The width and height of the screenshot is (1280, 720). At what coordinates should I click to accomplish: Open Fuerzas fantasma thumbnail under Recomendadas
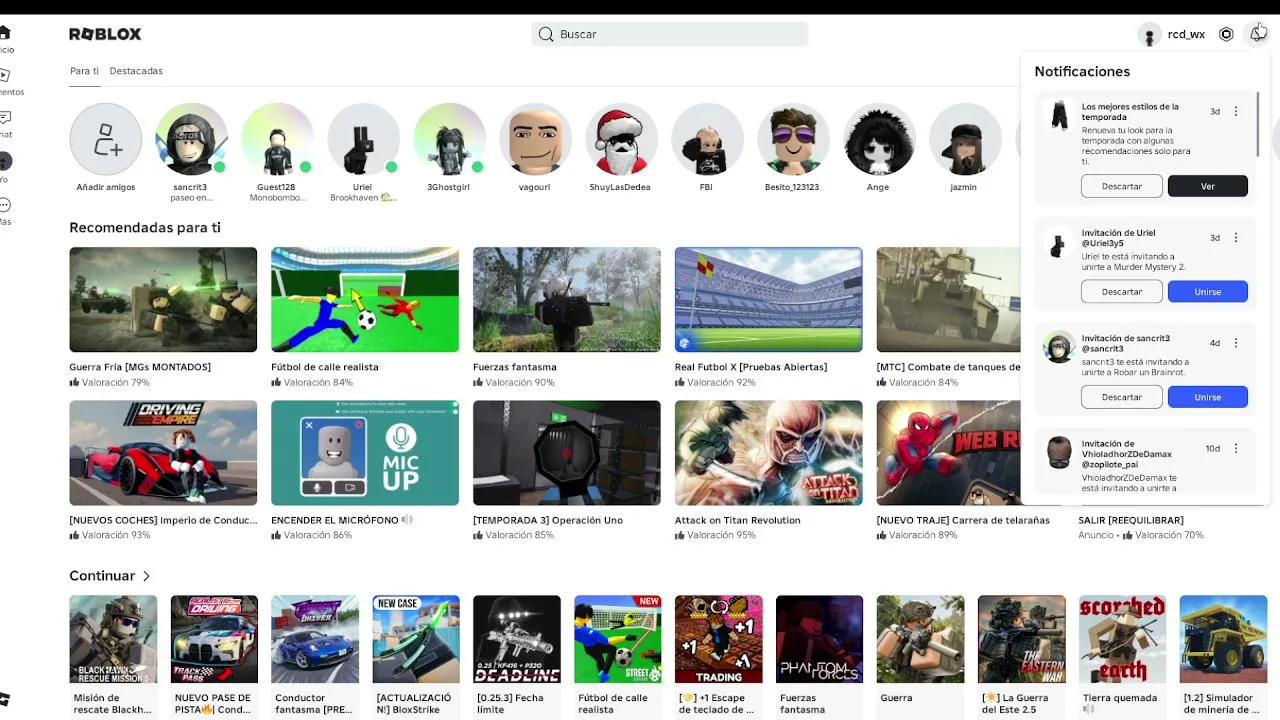567,300
